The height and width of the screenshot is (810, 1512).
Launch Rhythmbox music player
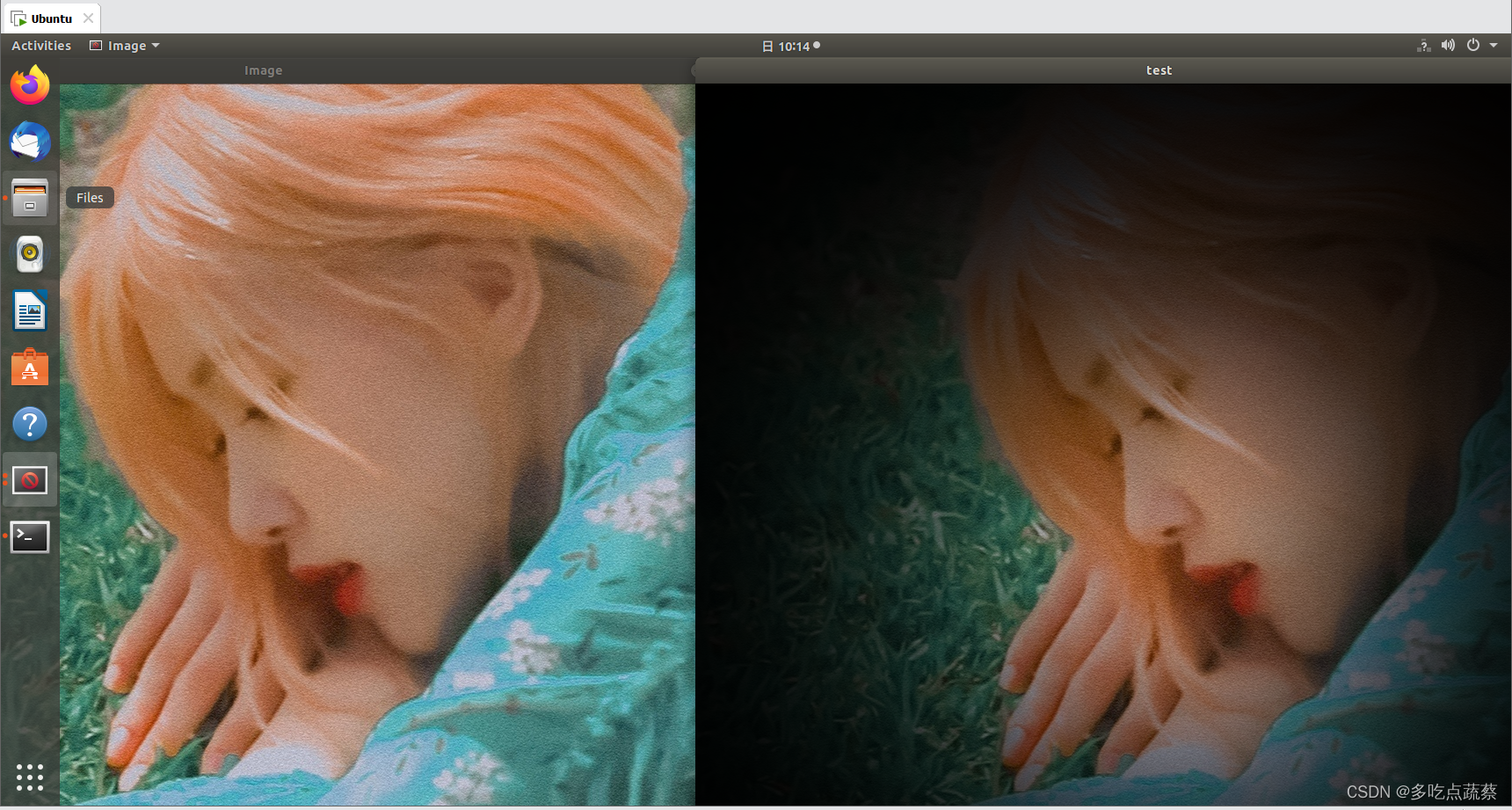pyautogui.click(x=30, y=254)
